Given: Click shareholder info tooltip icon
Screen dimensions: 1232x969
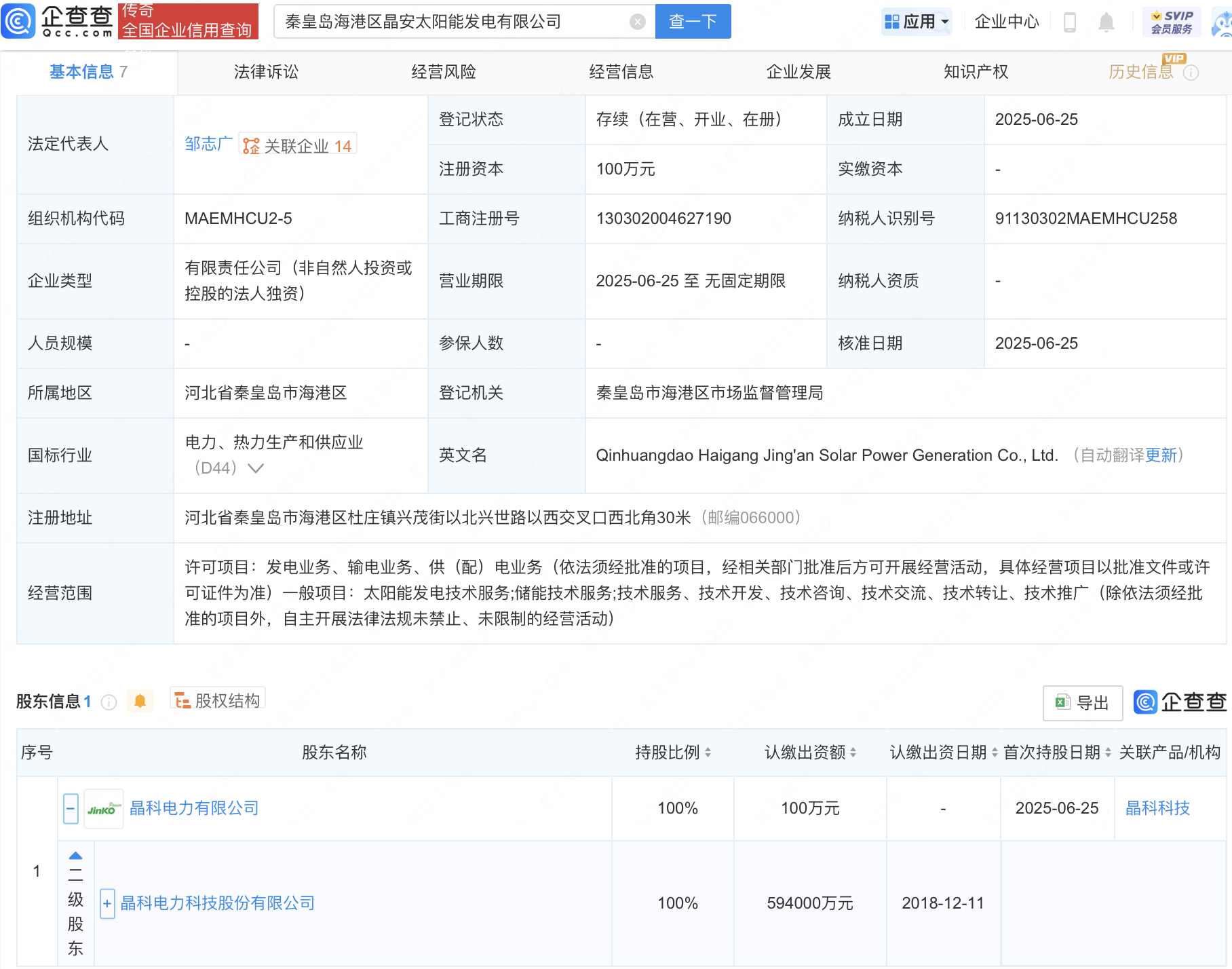Looking at the screenshot, I should (109, 702).
